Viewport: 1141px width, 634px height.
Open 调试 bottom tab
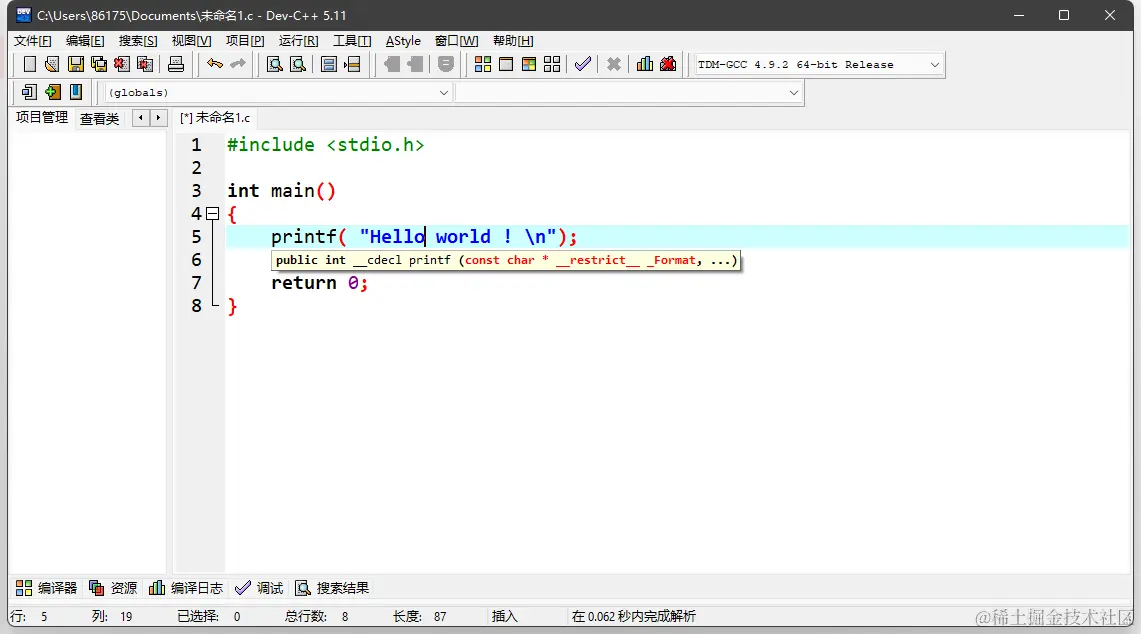259,588
